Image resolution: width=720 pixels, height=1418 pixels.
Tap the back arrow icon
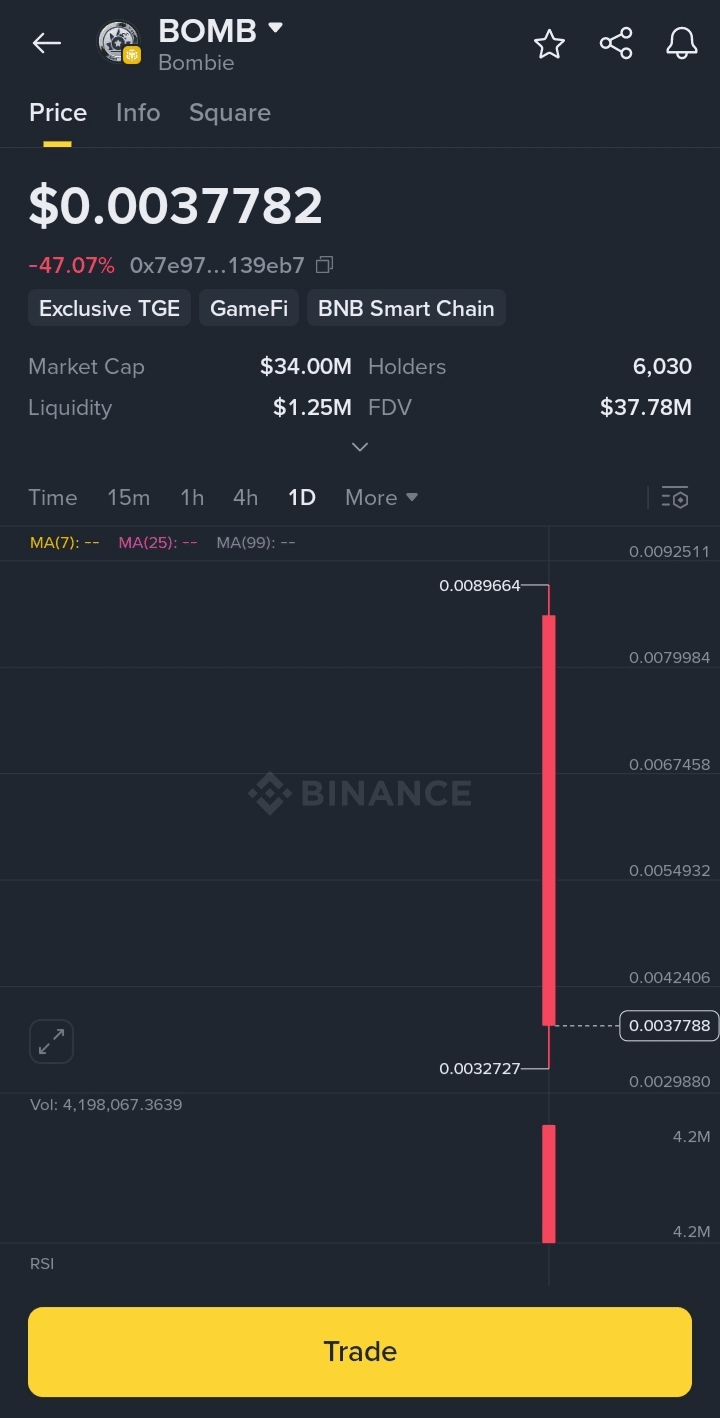pos(46,43)
